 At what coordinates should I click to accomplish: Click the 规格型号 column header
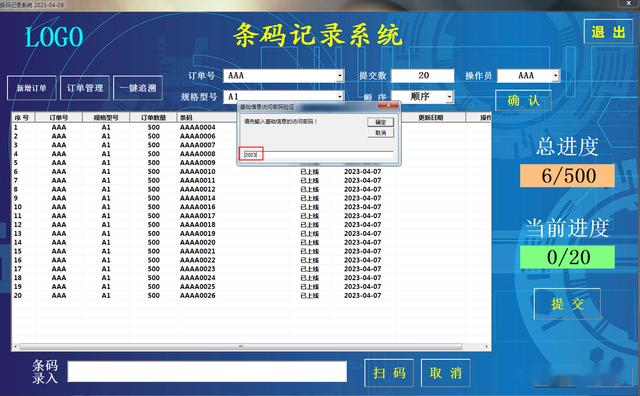point(106,118)
